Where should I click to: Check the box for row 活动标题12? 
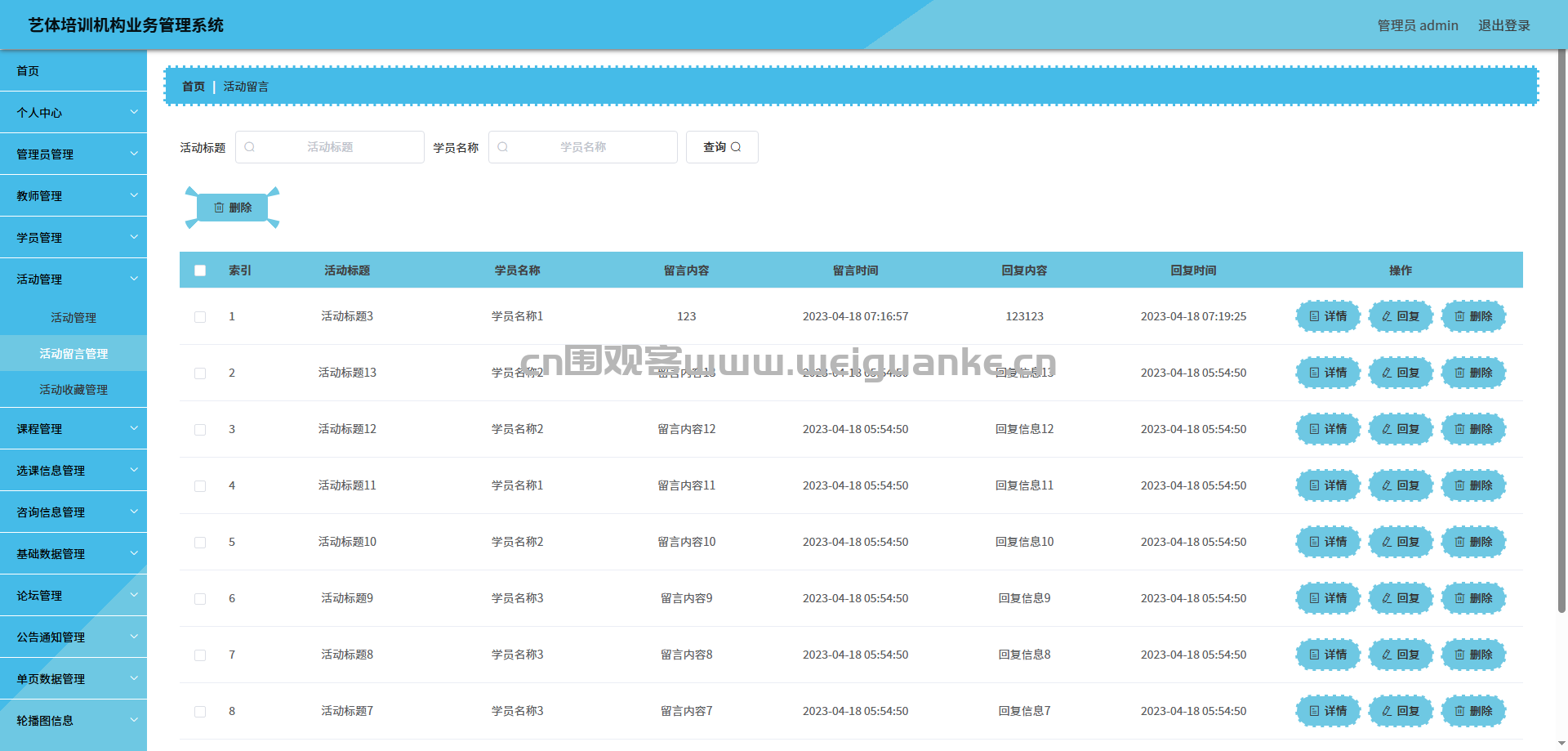[x=200, y=430]
